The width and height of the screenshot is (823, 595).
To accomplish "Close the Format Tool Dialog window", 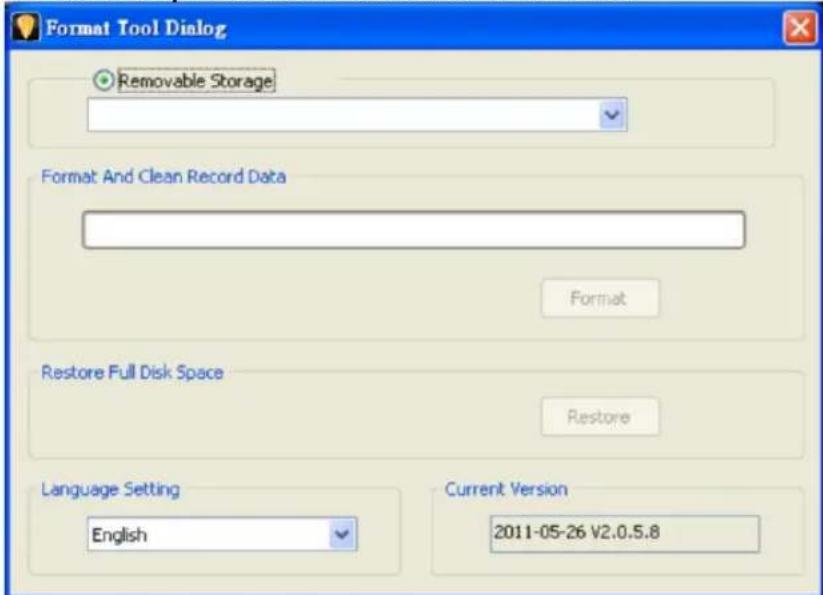I will point(799,28).
